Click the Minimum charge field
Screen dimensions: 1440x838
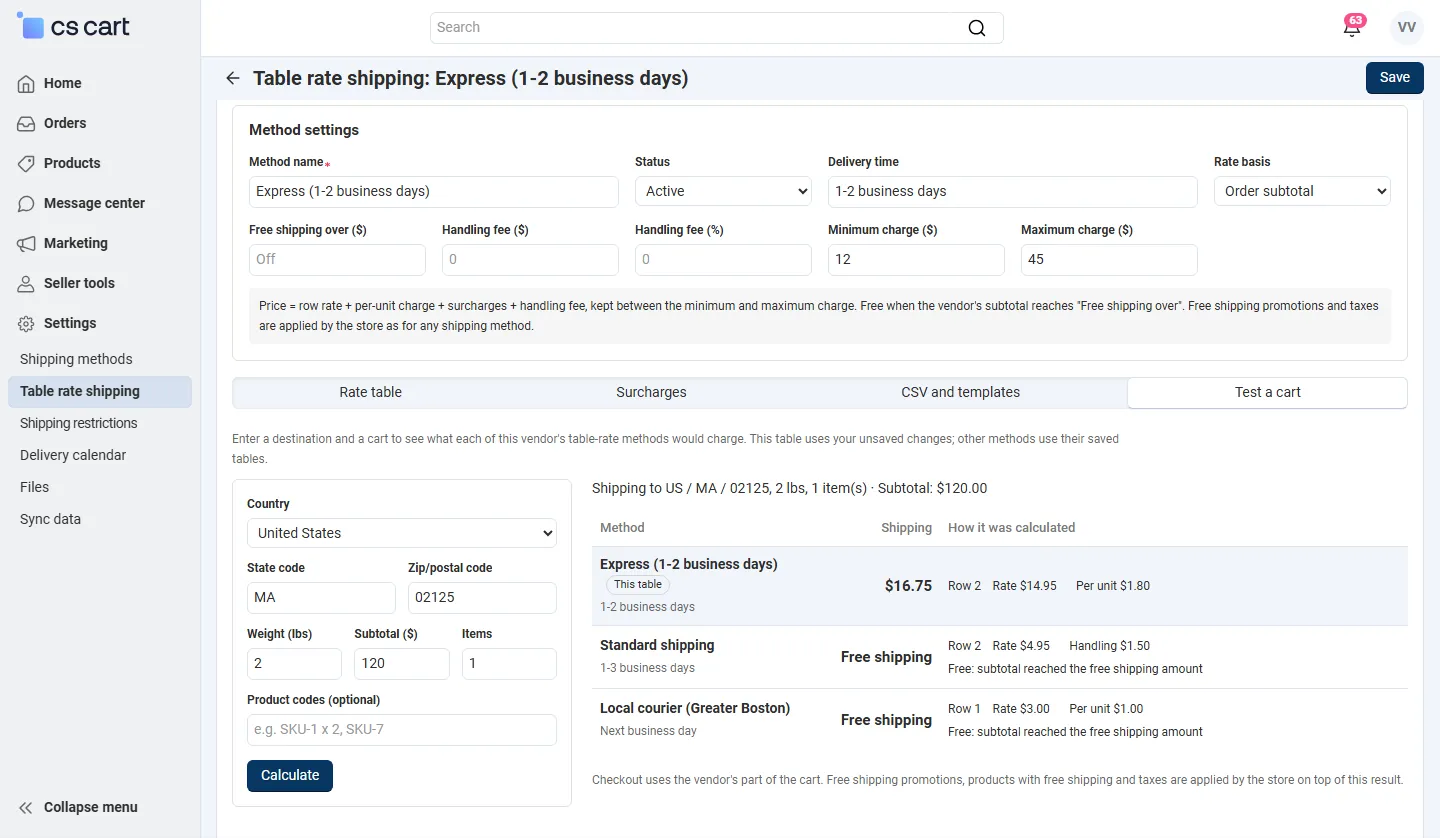(916, 259)
